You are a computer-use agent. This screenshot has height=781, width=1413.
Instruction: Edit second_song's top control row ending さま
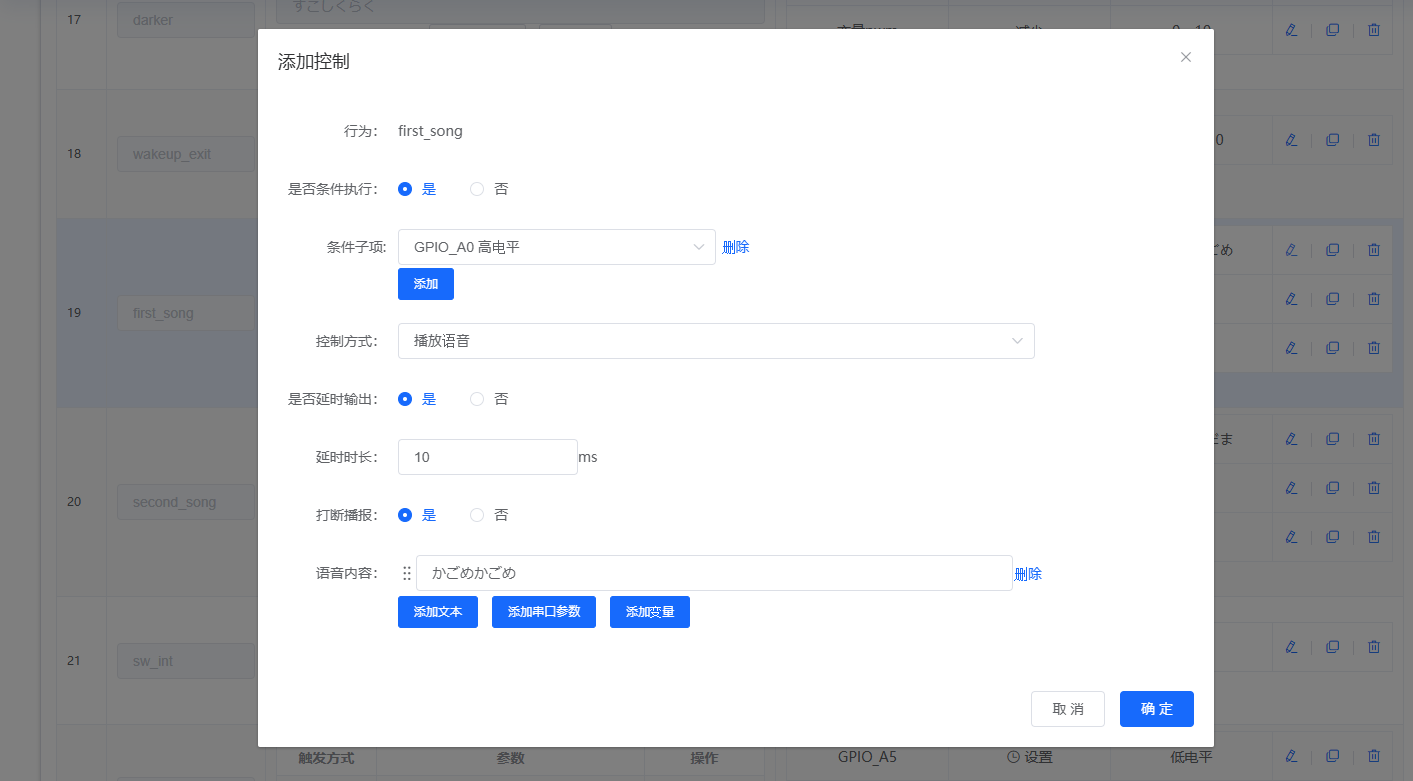[1291, 439]
